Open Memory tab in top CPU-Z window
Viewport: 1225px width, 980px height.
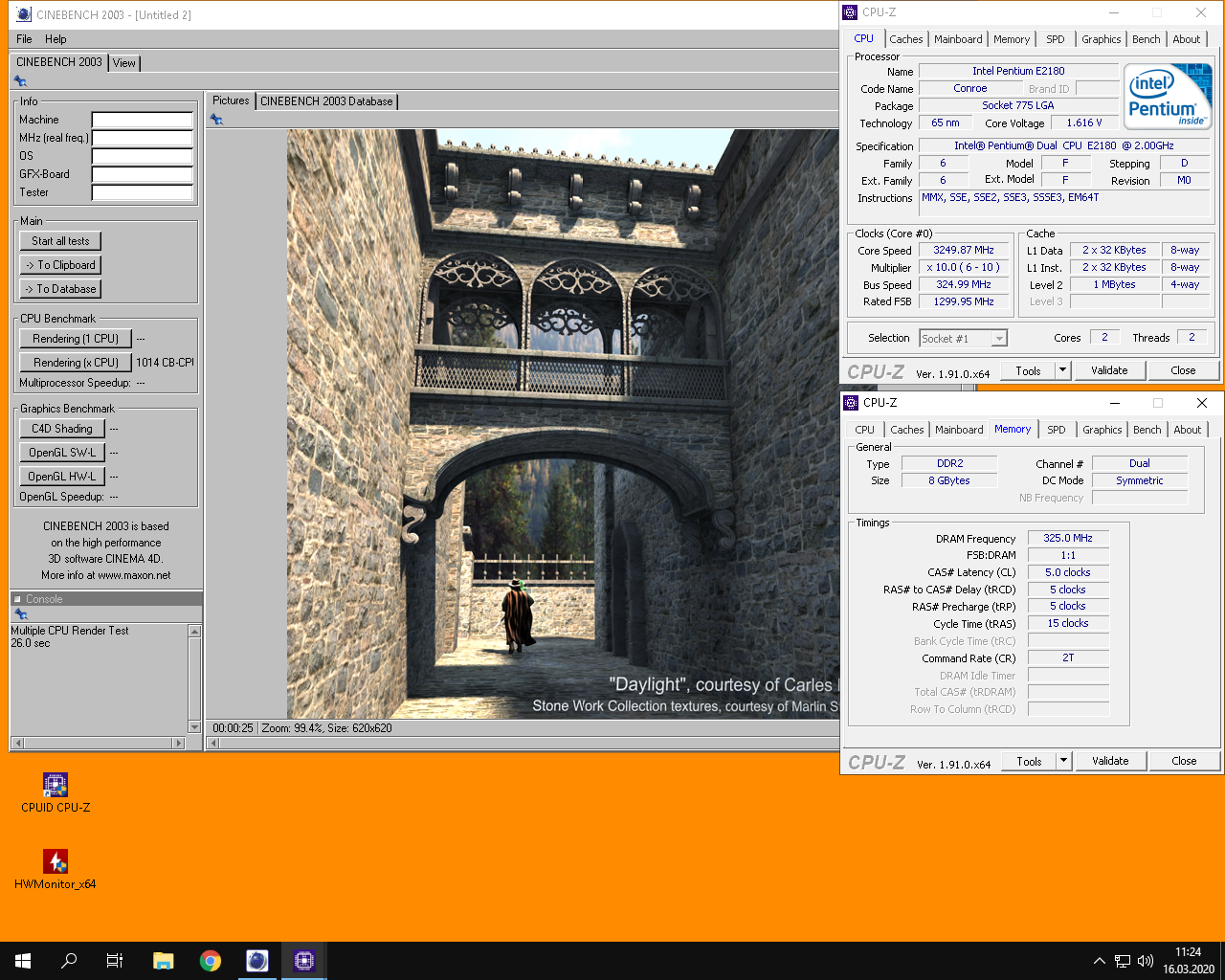coord(1012,39)
